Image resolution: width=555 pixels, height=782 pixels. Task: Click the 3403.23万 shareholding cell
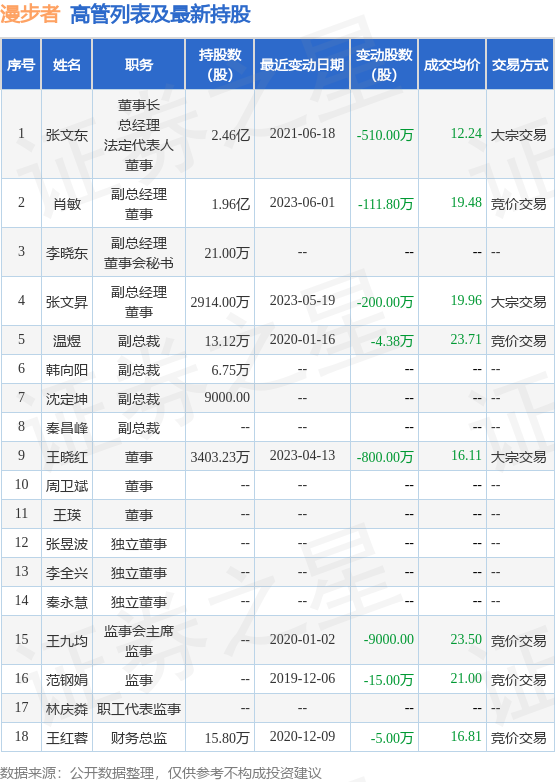coord(220,456)
